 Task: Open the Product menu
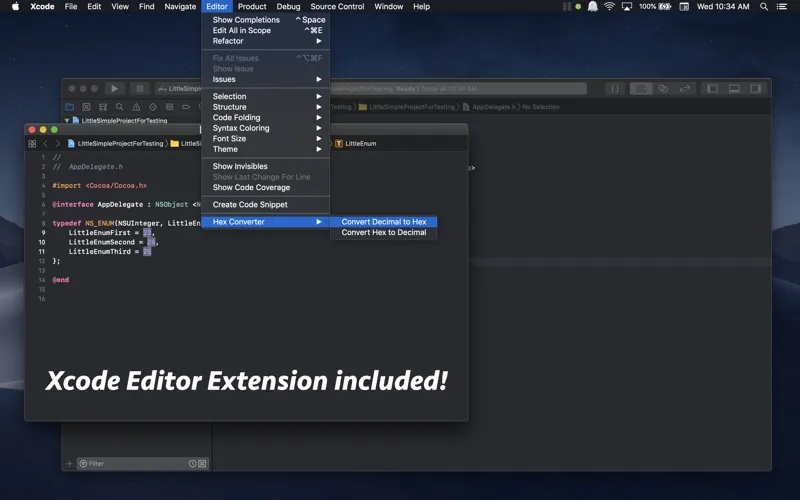coord(252,7)
